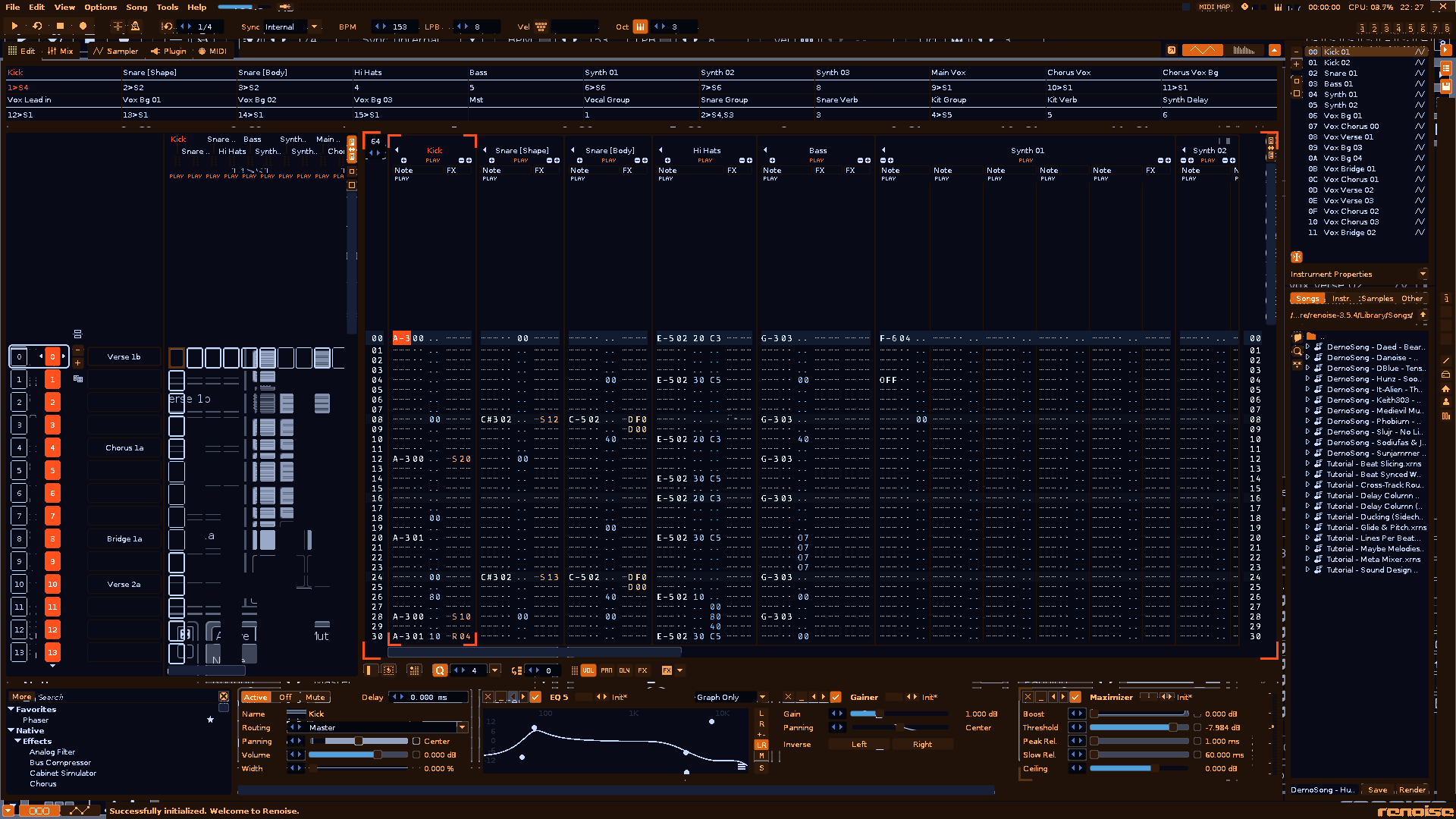Remove the EQ 5 device with X button
Screen dimensions: 1456x819
[x=488, y=697]
